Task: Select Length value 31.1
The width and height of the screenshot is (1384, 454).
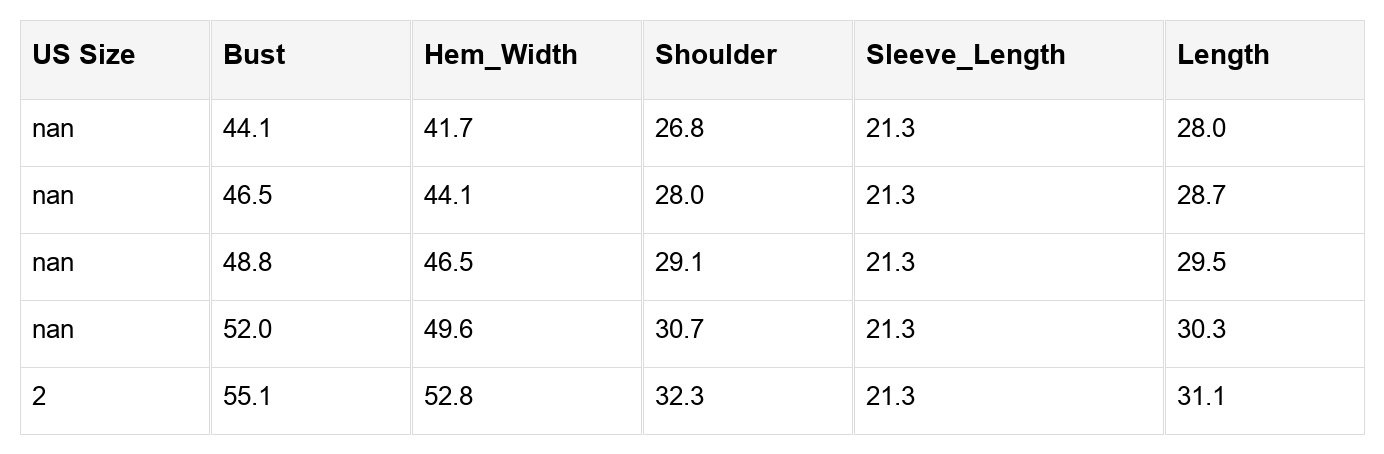Action: coord(1201,397)
